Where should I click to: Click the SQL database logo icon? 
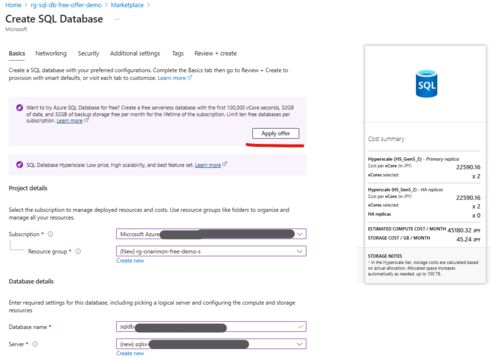(x=426, y=84)
